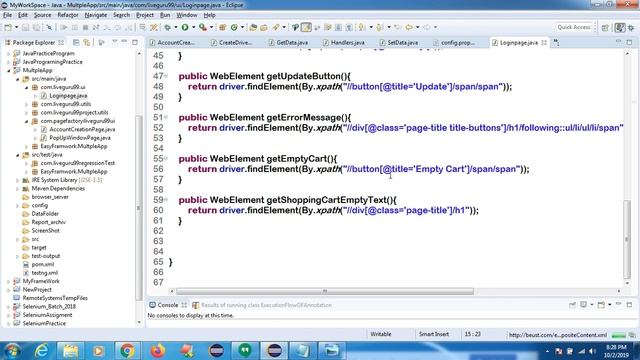Fold getUpdateButton method at line 47
This screenshot has width=640, height=360.
click(x=166, y=76)
